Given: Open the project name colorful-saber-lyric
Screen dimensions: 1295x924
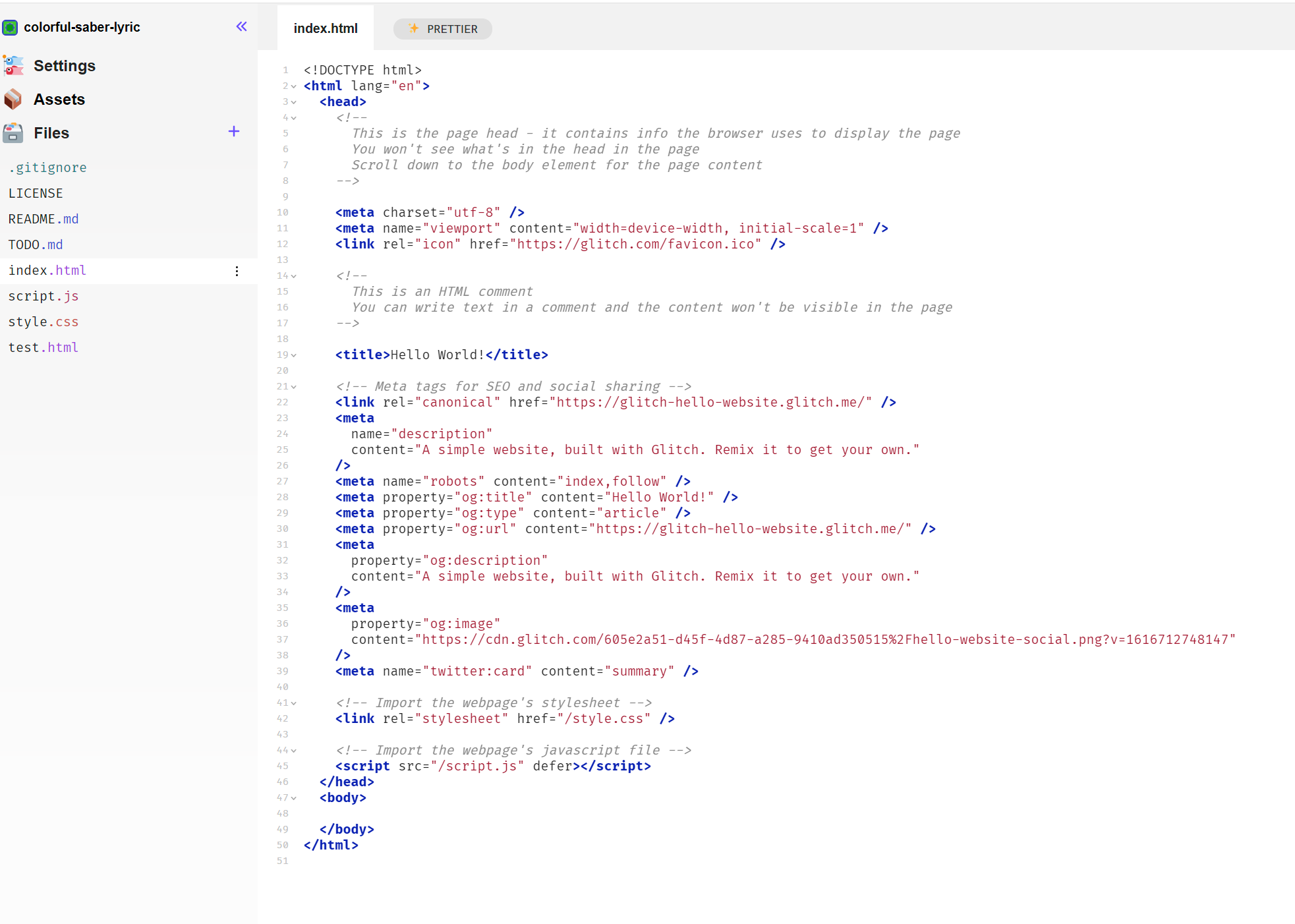Looking at the screenshot, I should [x=82, y=27].
